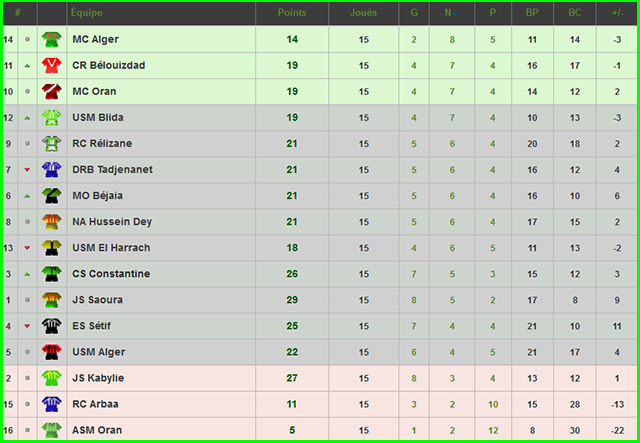
Task: Click the ES Sétif black jersey icon
Action: [50, 326]
